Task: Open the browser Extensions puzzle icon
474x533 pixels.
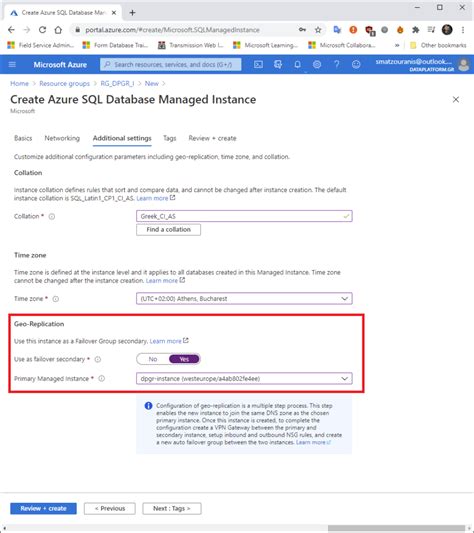Action: point(416,30)
